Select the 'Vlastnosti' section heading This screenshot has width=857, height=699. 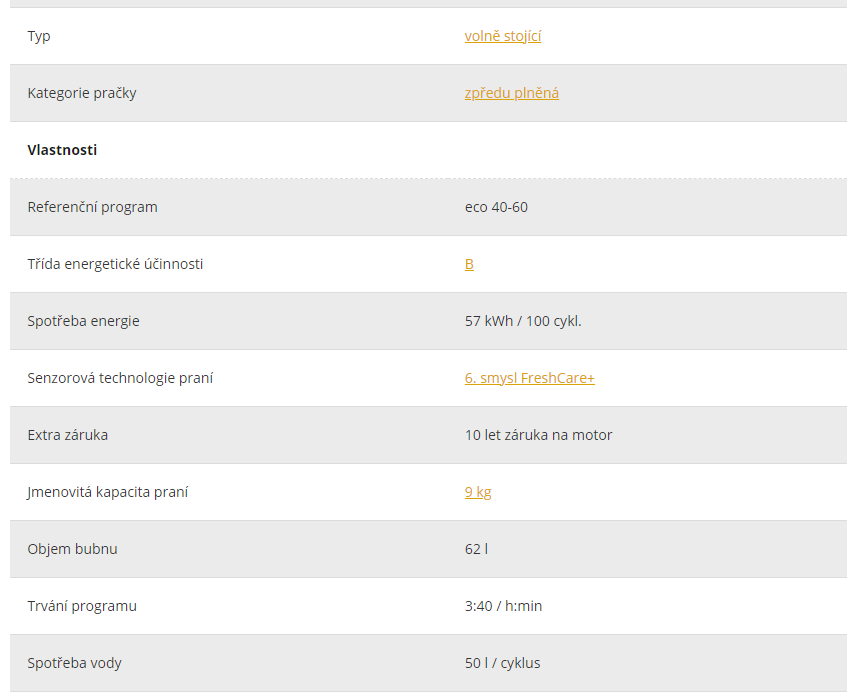pyautogui.click(x=62, y=150)
